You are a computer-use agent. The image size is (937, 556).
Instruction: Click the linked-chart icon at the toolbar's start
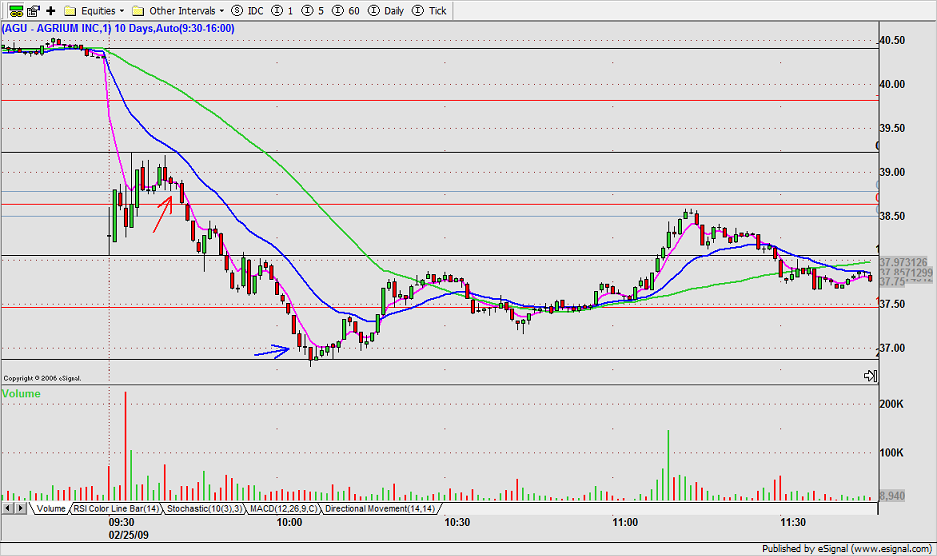(16, 11)
